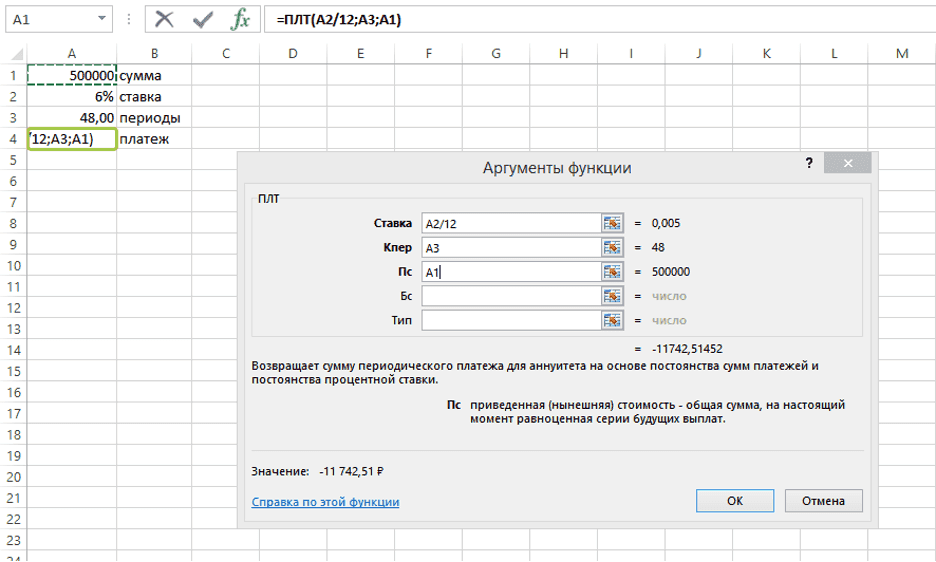Screen dimensions: 936x562
Task: Click cell A1 containing 500000
Action: tap(72, 75)
